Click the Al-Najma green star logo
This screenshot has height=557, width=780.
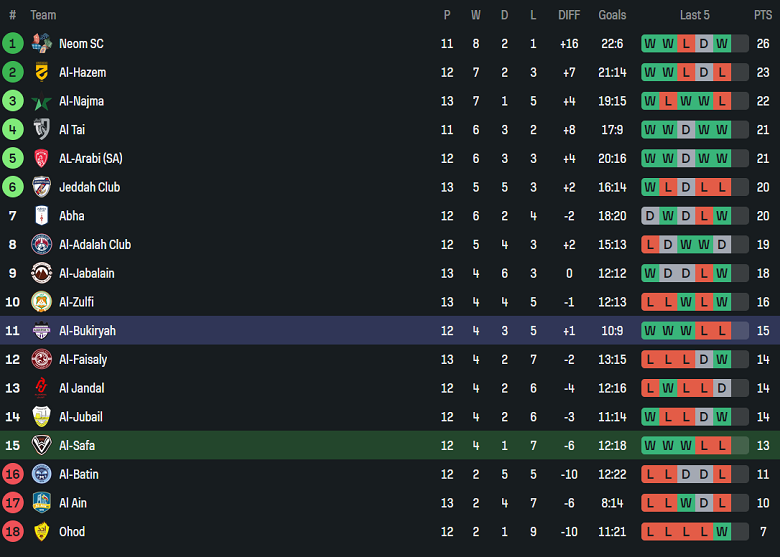tap(41, 101)
